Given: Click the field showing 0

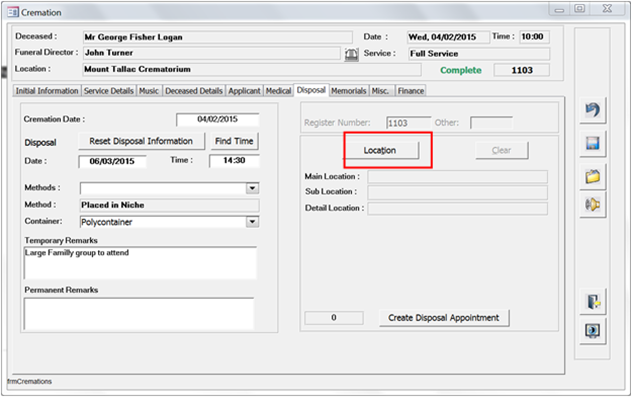Looking at the screenshot, I should [x=334, y=318].
